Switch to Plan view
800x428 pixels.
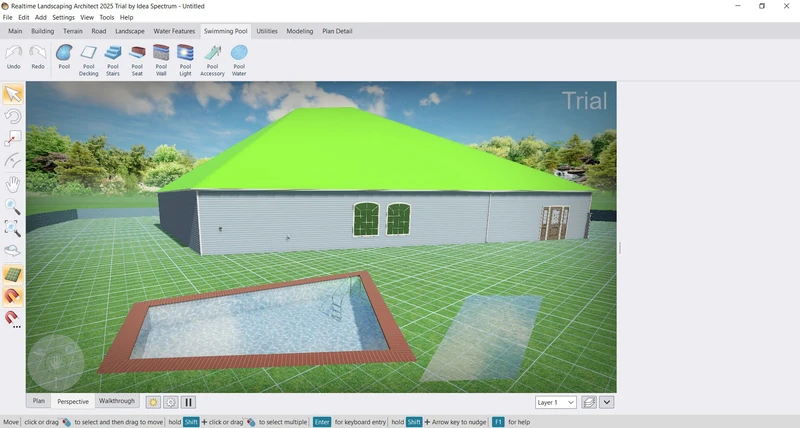coord(39,401)
